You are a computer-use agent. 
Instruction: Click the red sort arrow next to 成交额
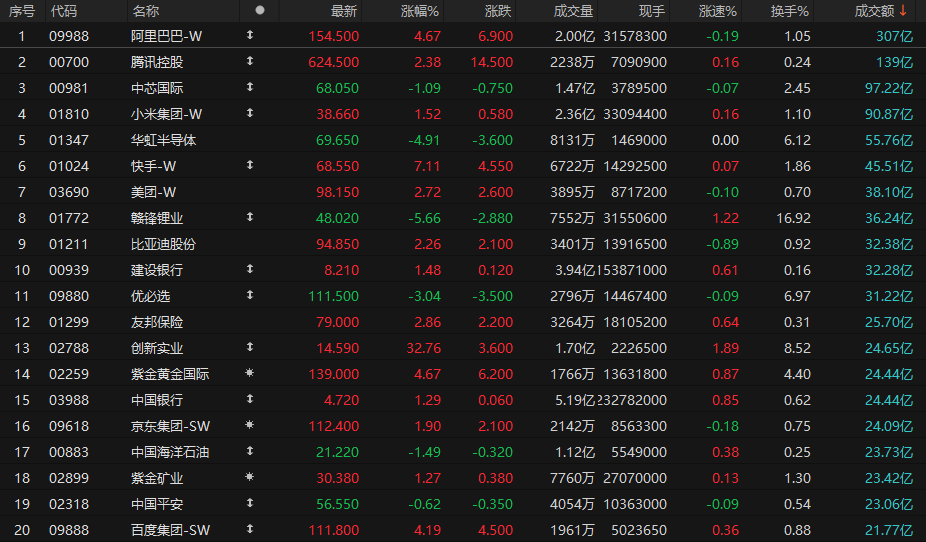click(x=904, y=11)
